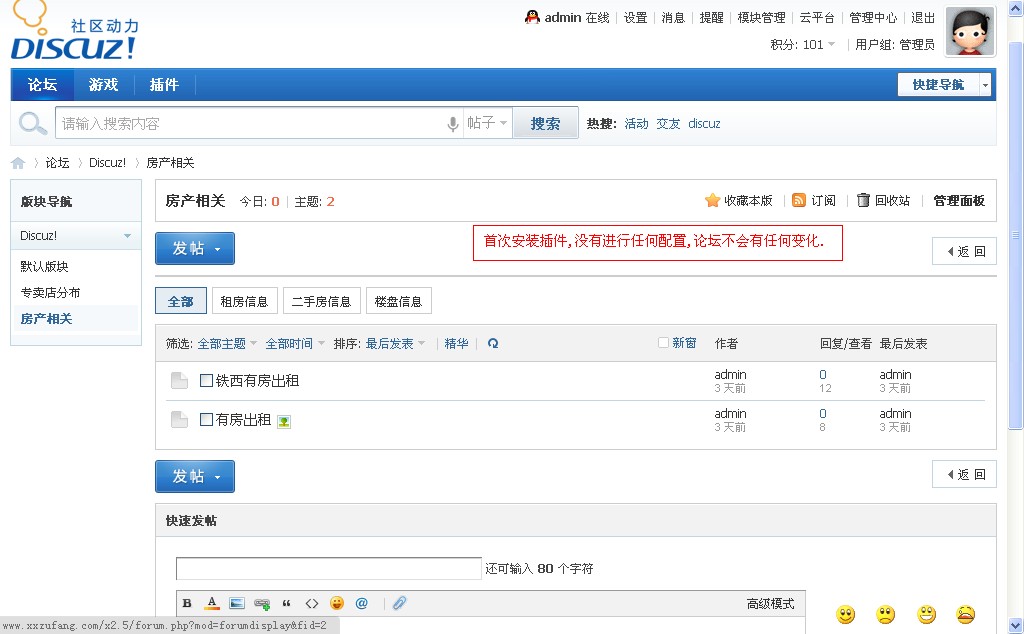Open the 帖子 search type dropdown
Screen dimensions: 1024x634
tap(488, 123)
